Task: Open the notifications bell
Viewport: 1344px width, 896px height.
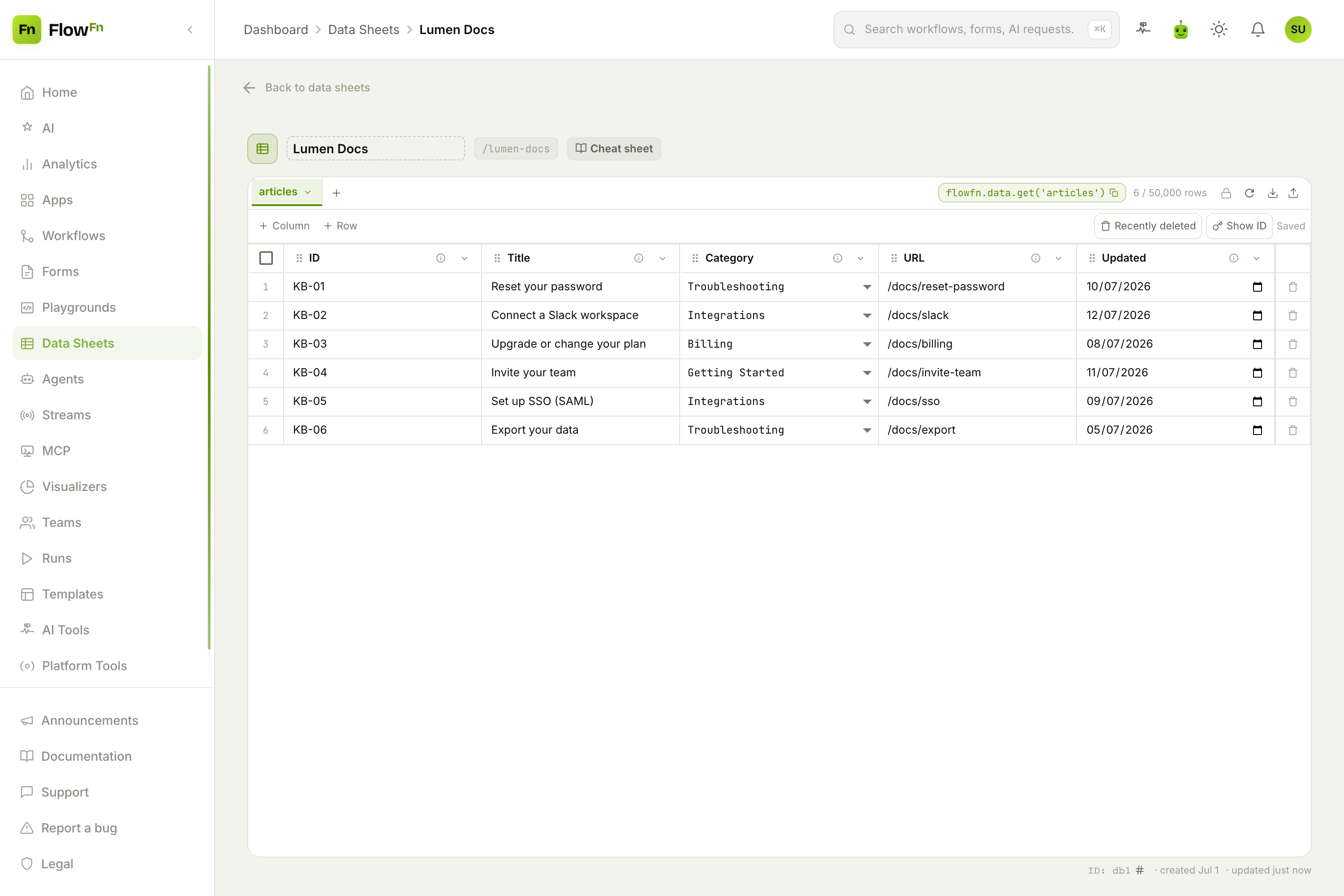Action: click(x=1258, y=29)
